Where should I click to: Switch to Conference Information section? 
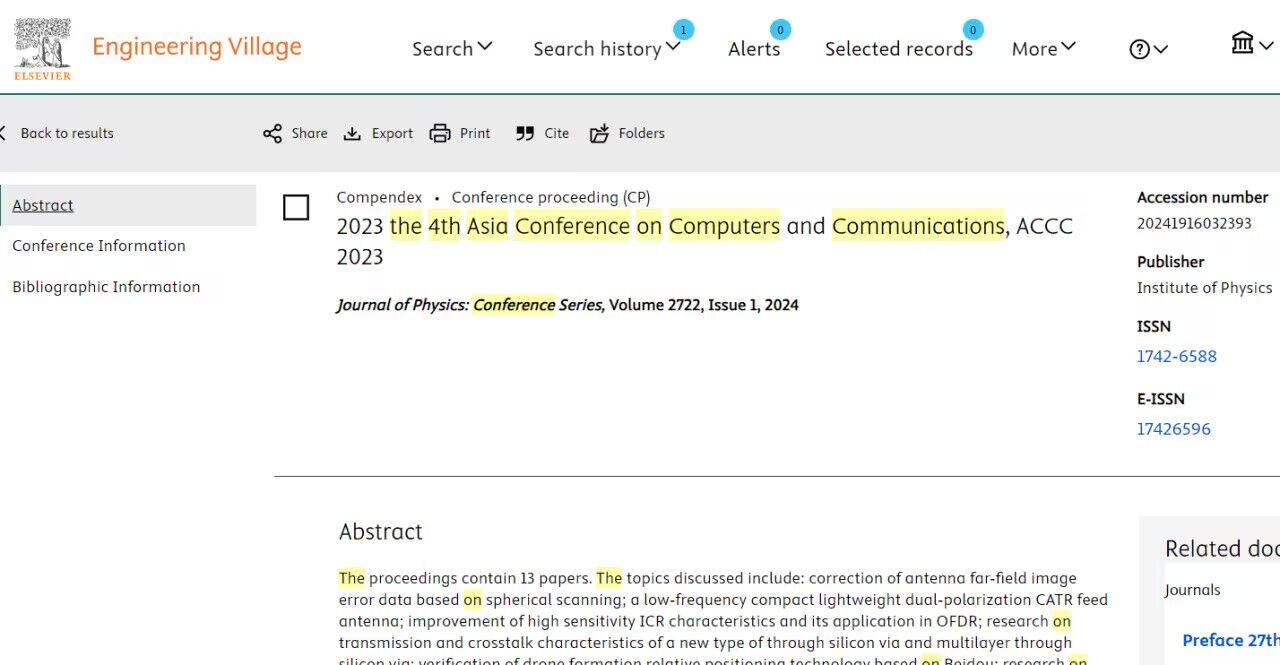coord(99,246)
